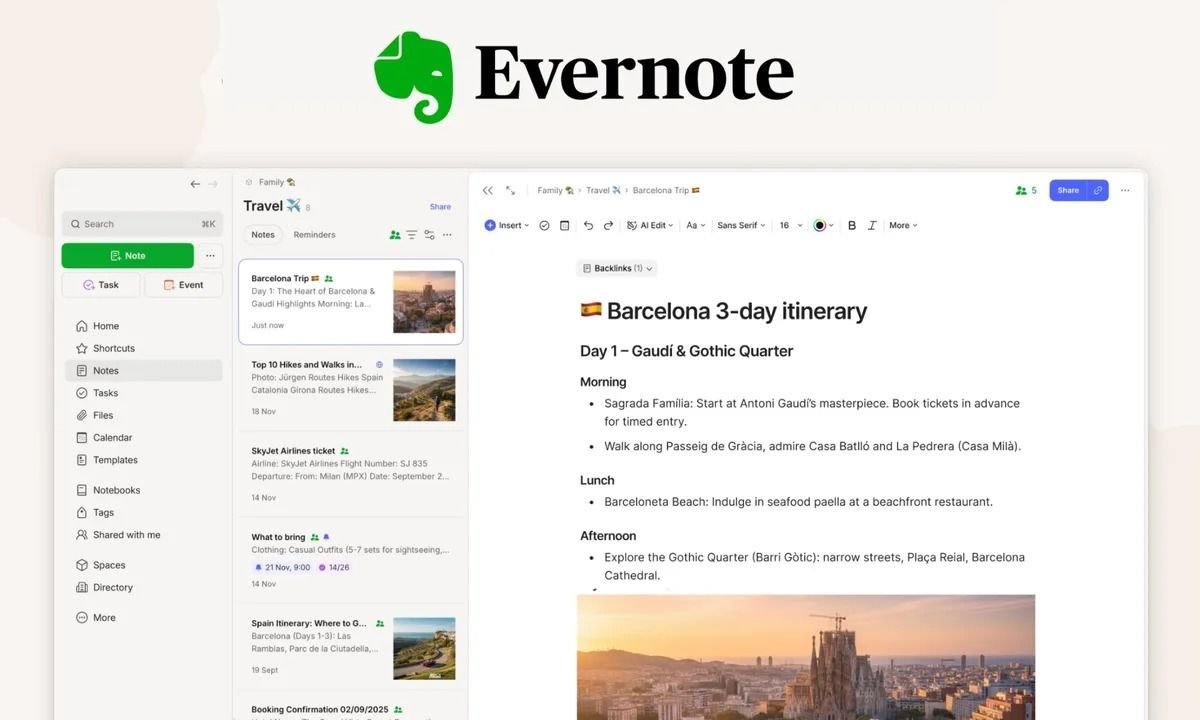Toggle italic formatting in the editor
The width and height of the screenshot is (1200, 720).
(872, 225)
